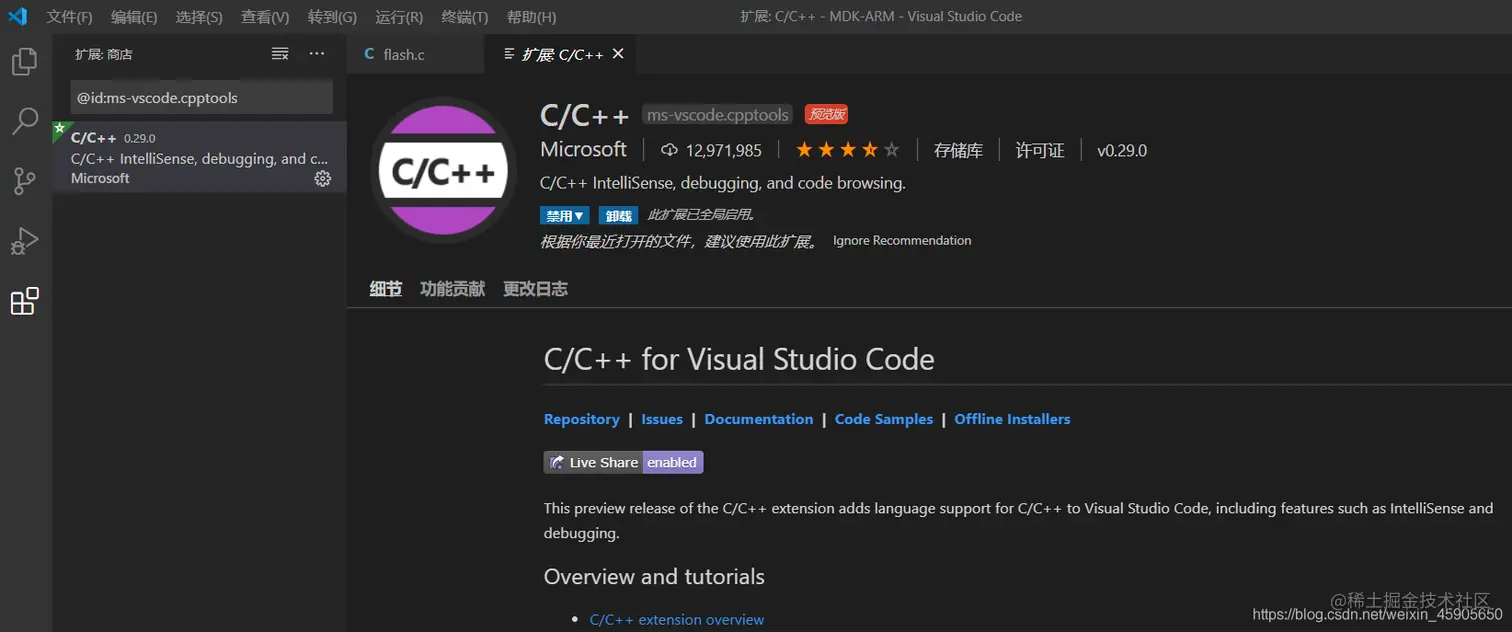Click the large C/C++ extension logo
This screenshot has width=1512, height=632.
(444, 172)
